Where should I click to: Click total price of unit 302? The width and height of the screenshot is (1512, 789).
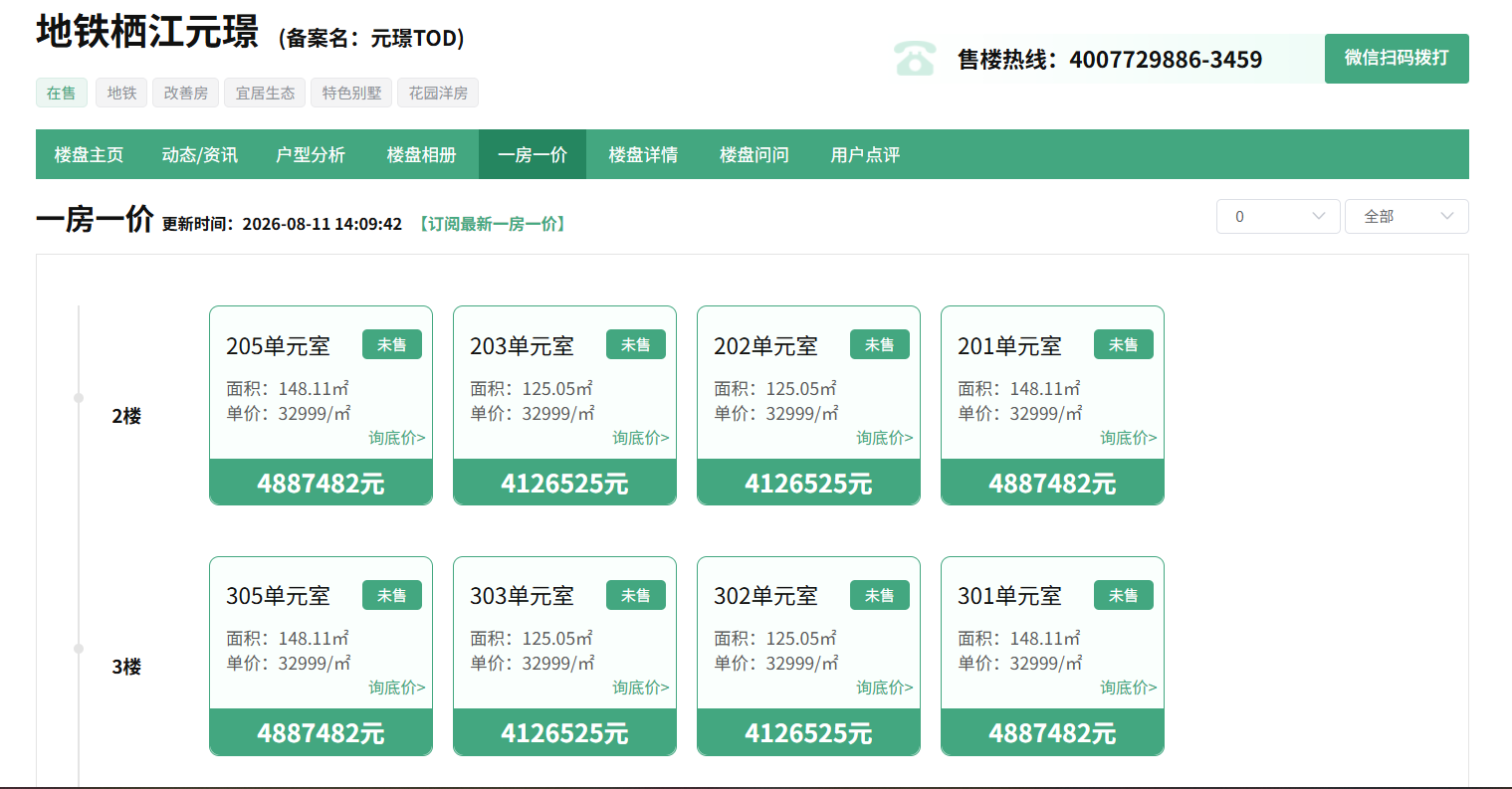[x=808, y=733]
